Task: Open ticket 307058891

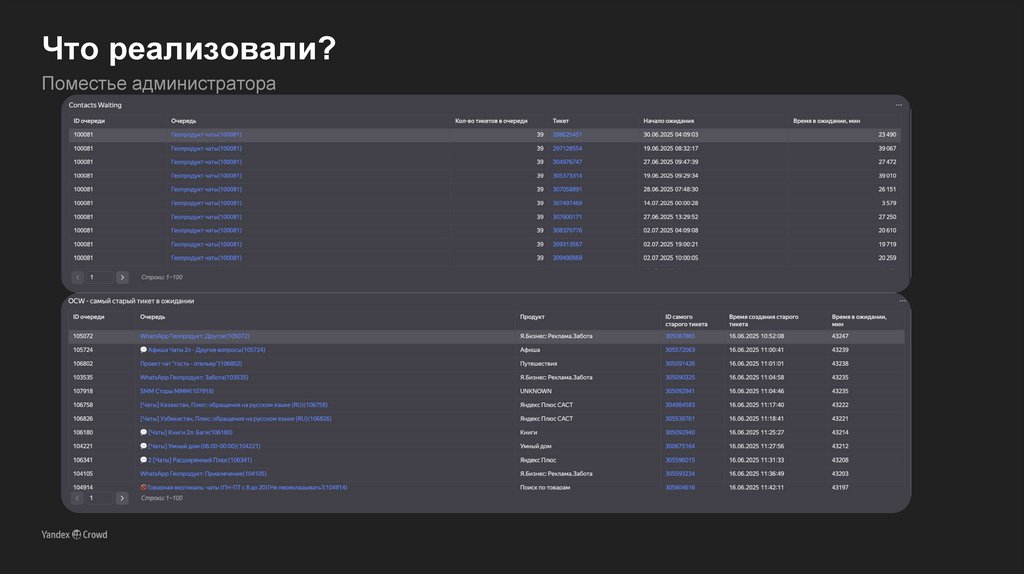Action: pos(567,189)
